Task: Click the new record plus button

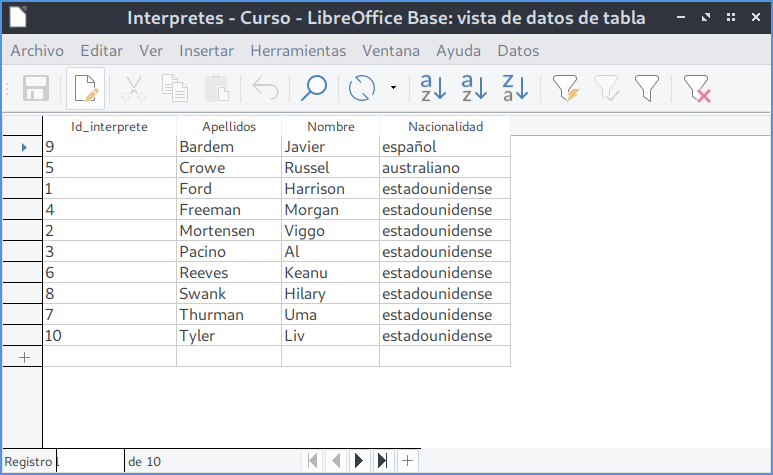Action: point(407,461)
